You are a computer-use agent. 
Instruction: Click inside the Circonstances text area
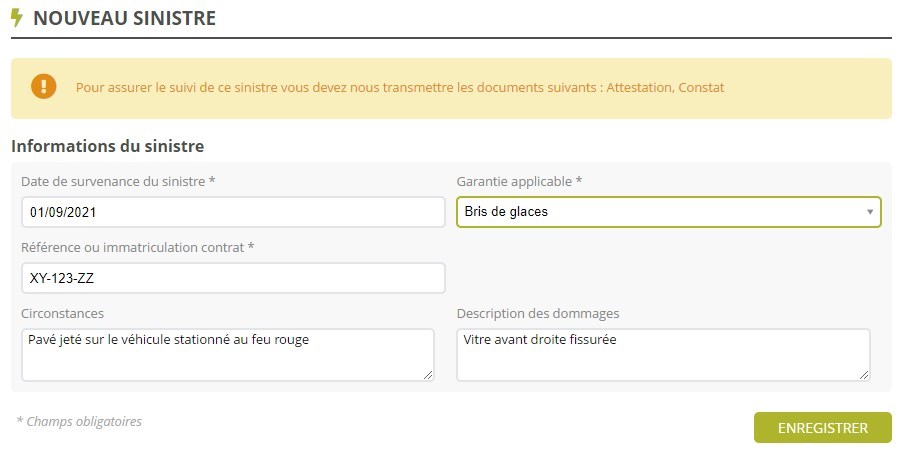coord(227,354)
